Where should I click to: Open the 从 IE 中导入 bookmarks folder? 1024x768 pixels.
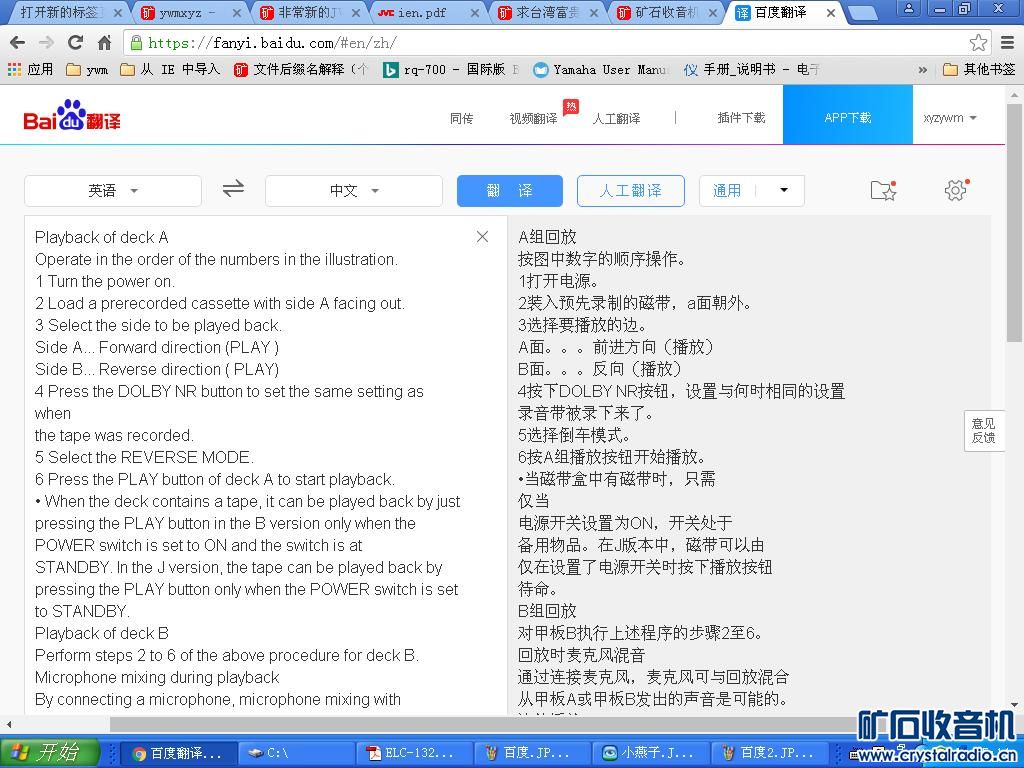pos(170,69)
